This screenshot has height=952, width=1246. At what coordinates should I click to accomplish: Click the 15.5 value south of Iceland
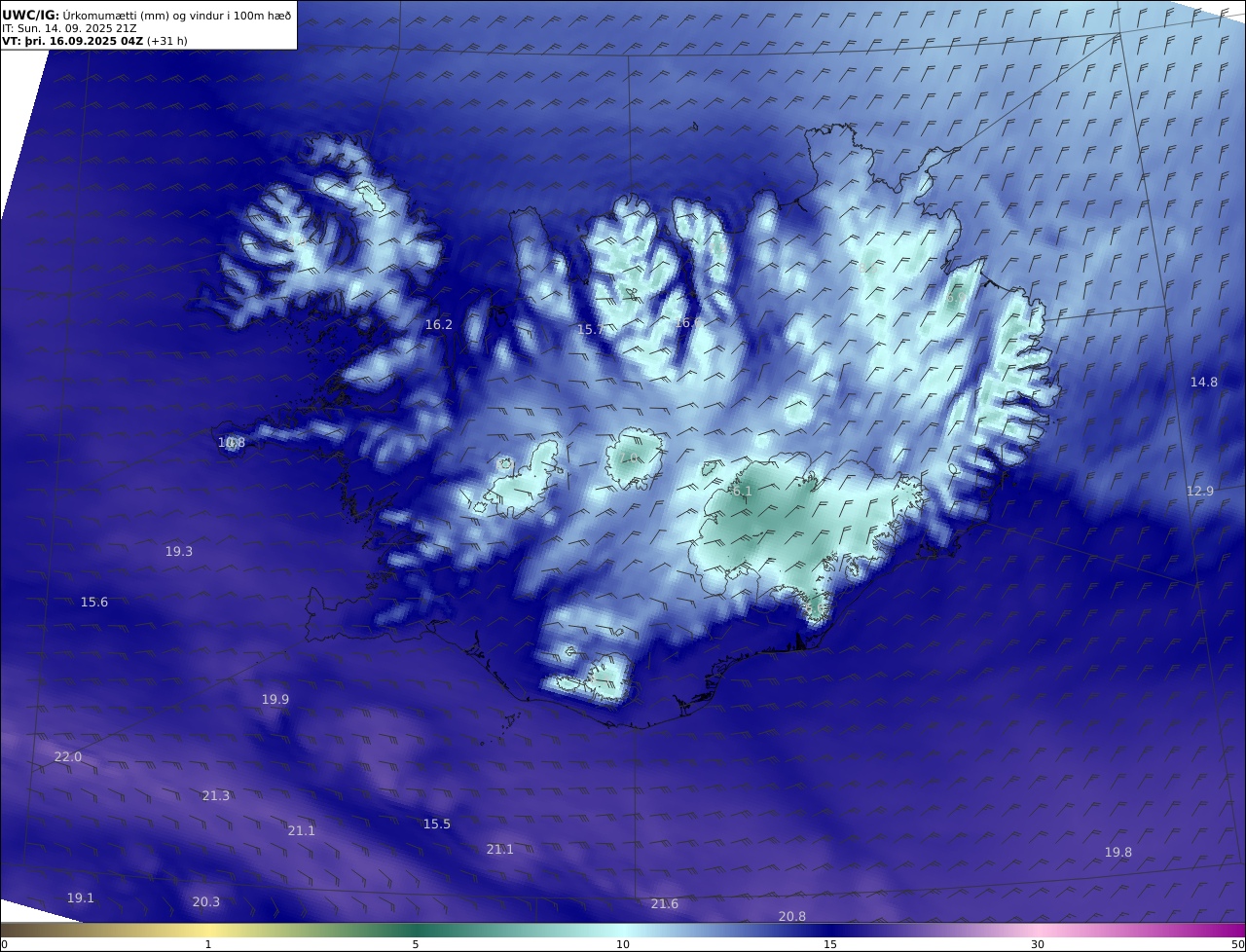click(437, 824)
